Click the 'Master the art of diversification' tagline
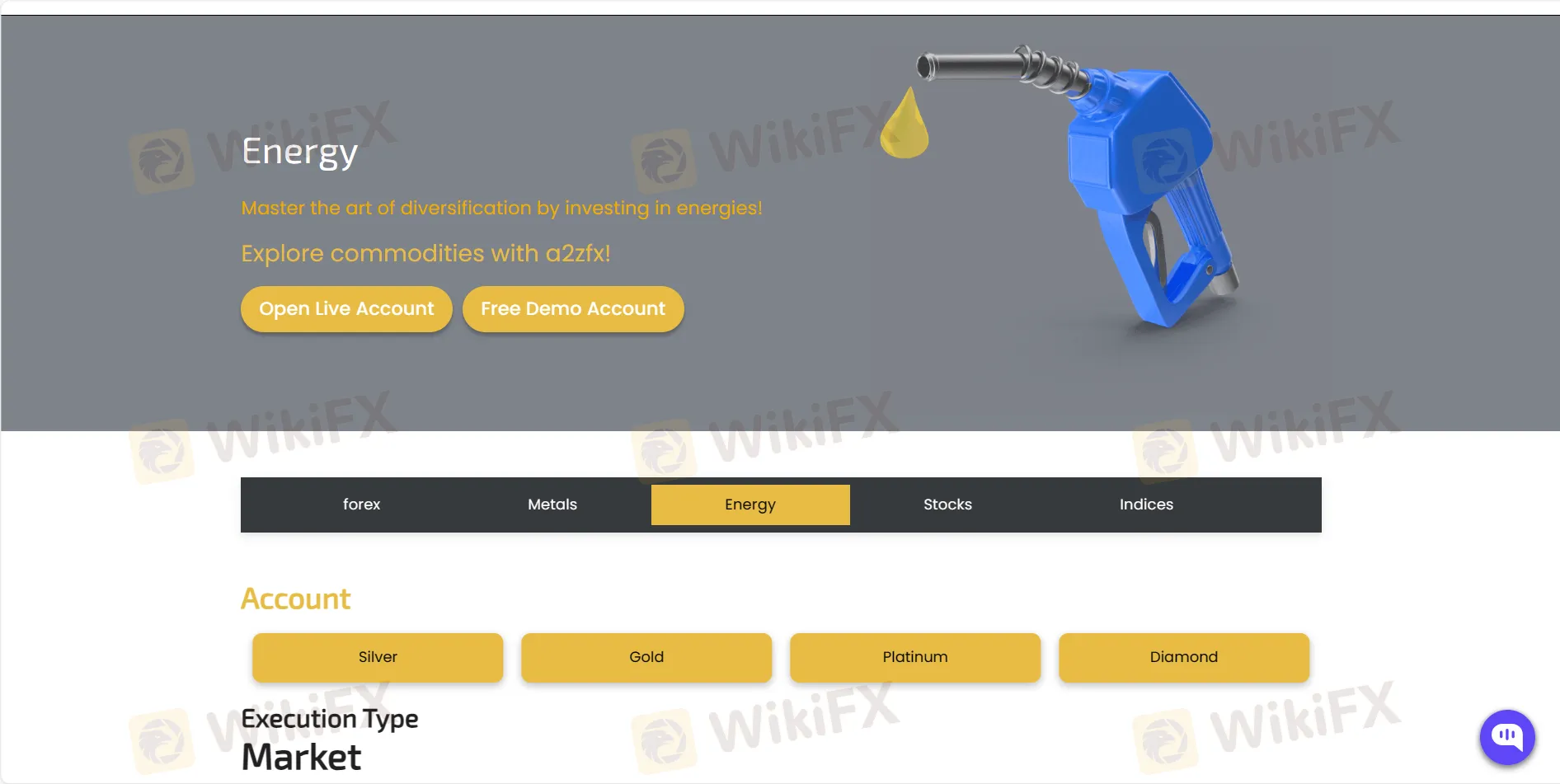This screenshot has height=784, width=1560. tap(501, 208)
